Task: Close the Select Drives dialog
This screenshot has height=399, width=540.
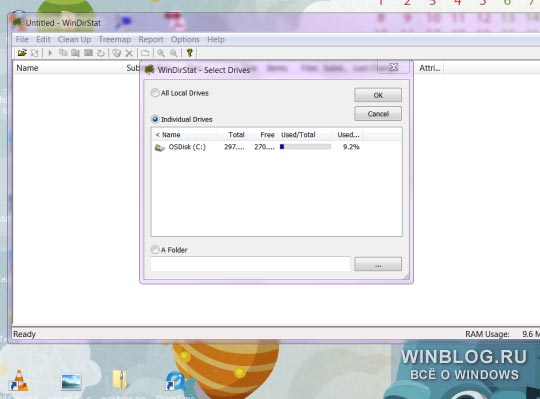Action: 393,67
